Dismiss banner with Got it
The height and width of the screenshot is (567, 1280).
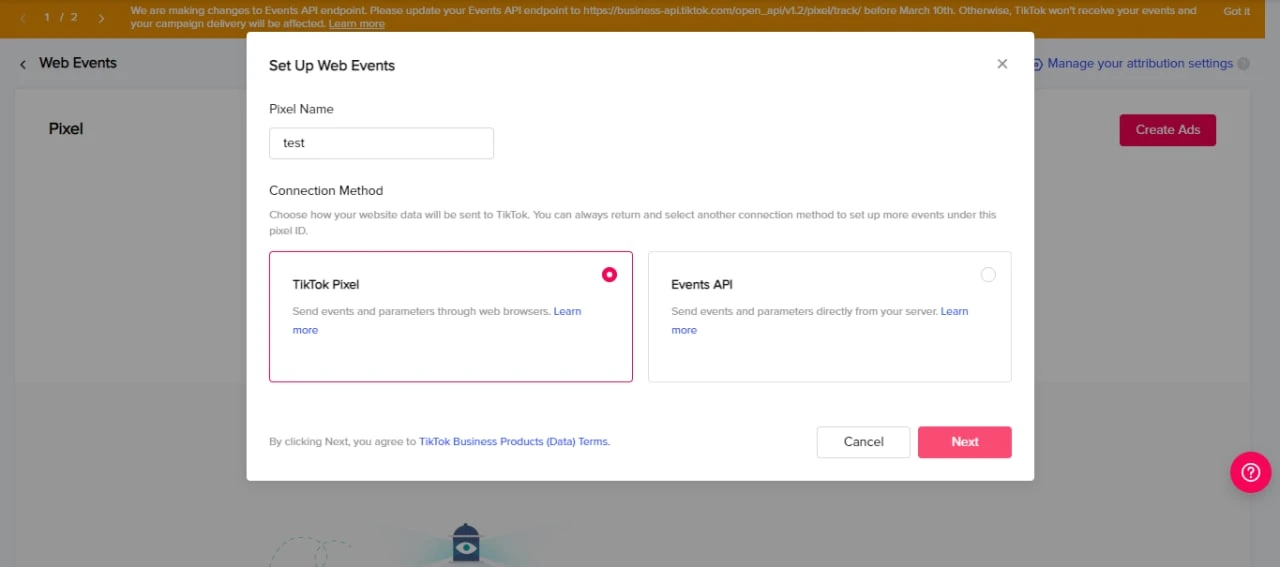point(1237,11)
